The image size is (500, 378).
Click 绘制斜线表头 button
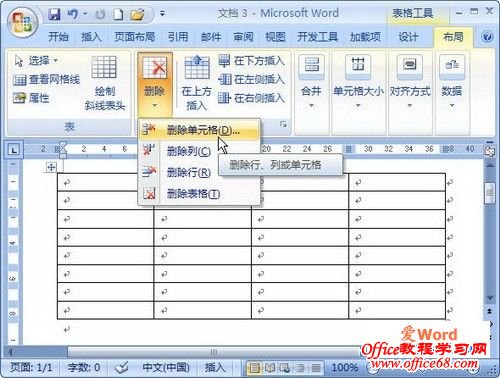tap(104, 83)
